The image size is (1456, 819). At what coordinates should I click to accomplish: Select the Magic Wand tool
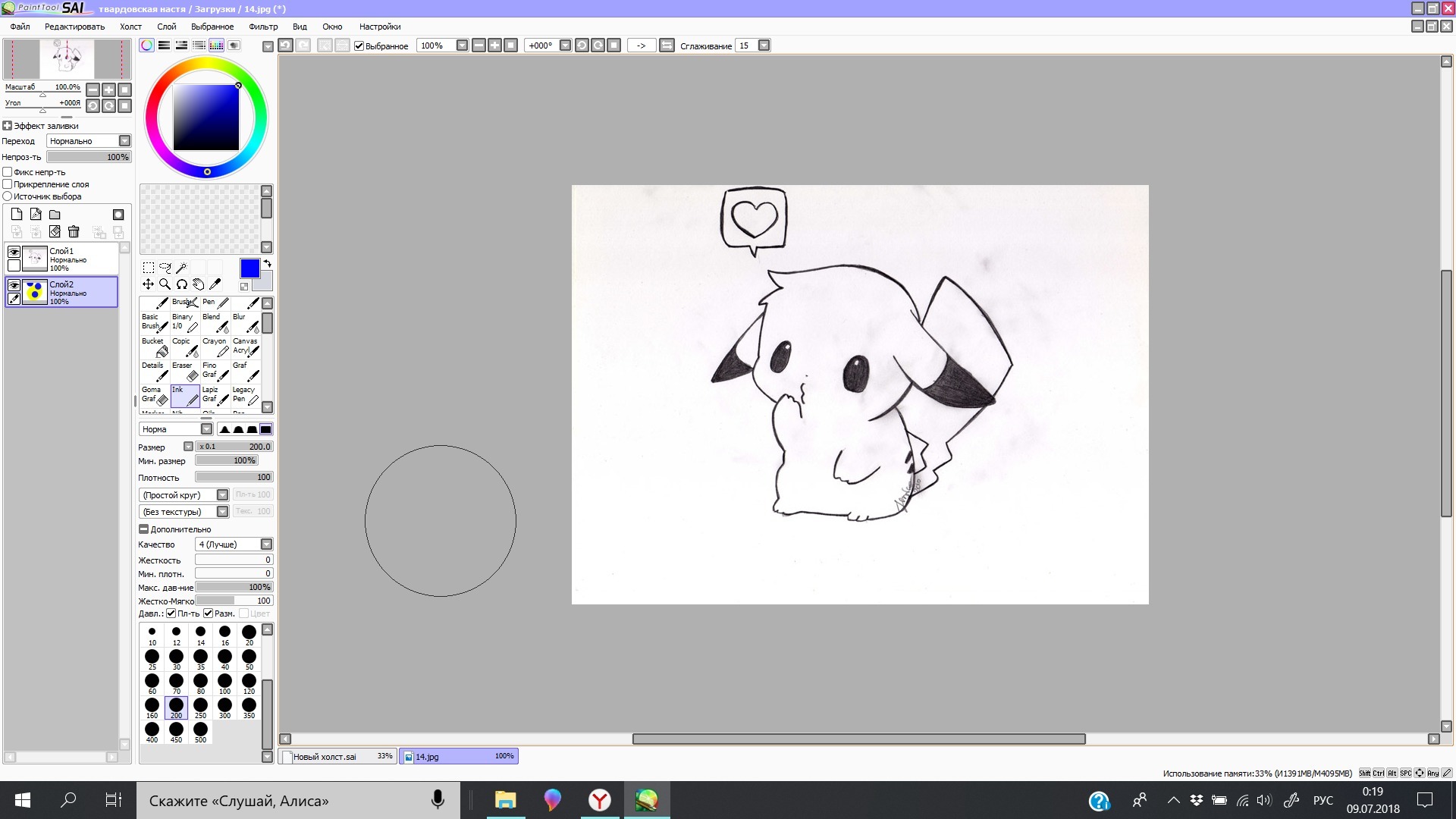tap(181, 268)
